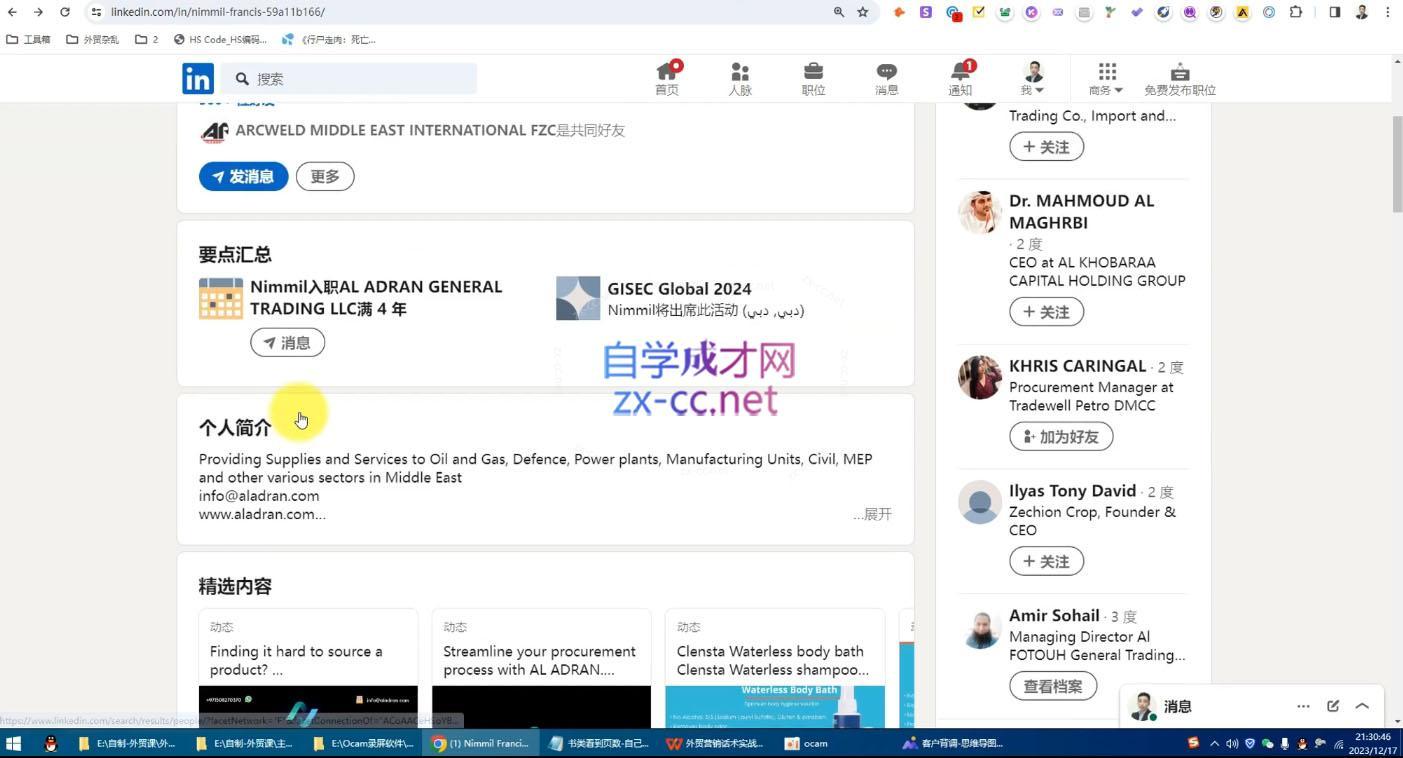Viewport: 1403px width, 758px height.
Task: Open the Jobs (职场) icon
Action: 813,72
